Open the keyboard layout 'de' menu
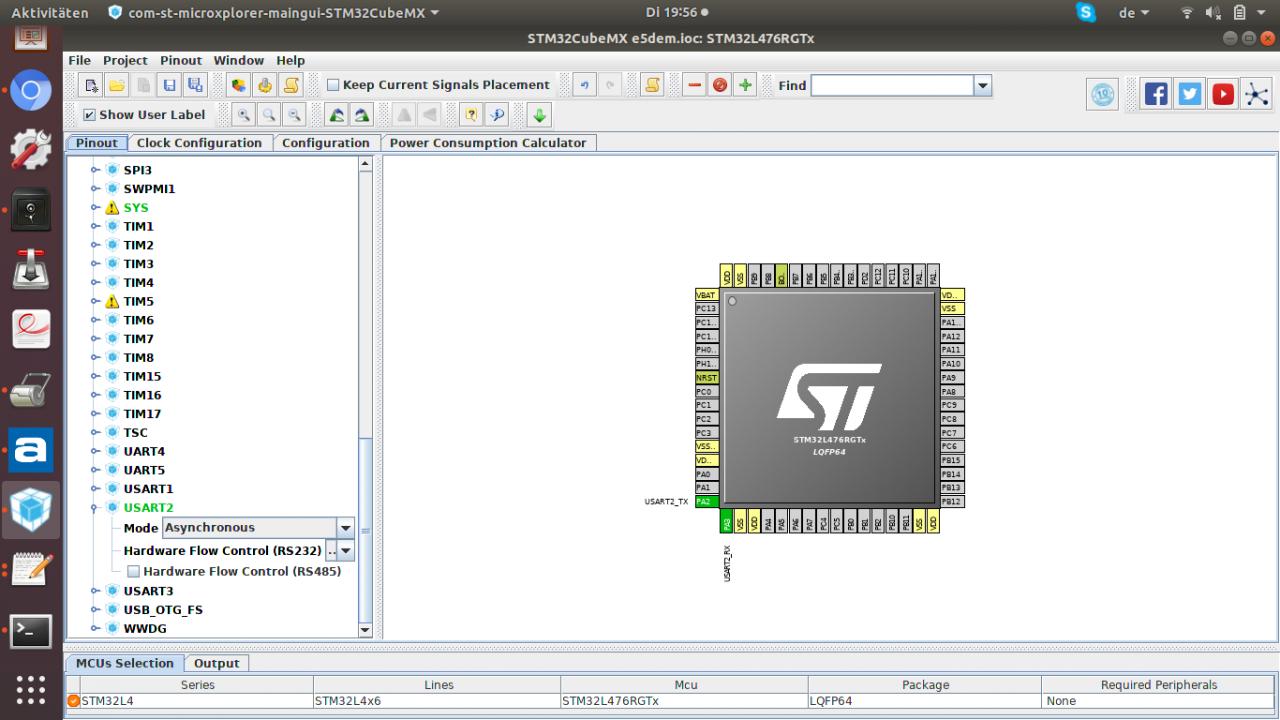This screenshot has height=720, width=1280. click(1134, 13)
